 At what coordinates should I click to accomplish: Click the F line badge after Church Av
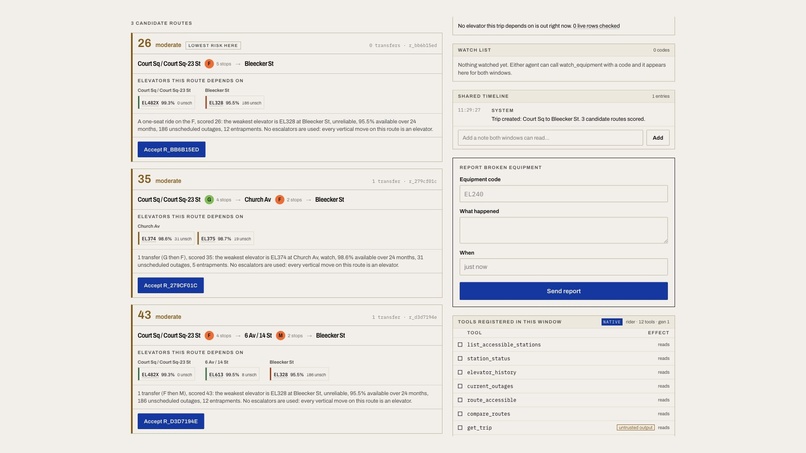[x=280, y=200]
